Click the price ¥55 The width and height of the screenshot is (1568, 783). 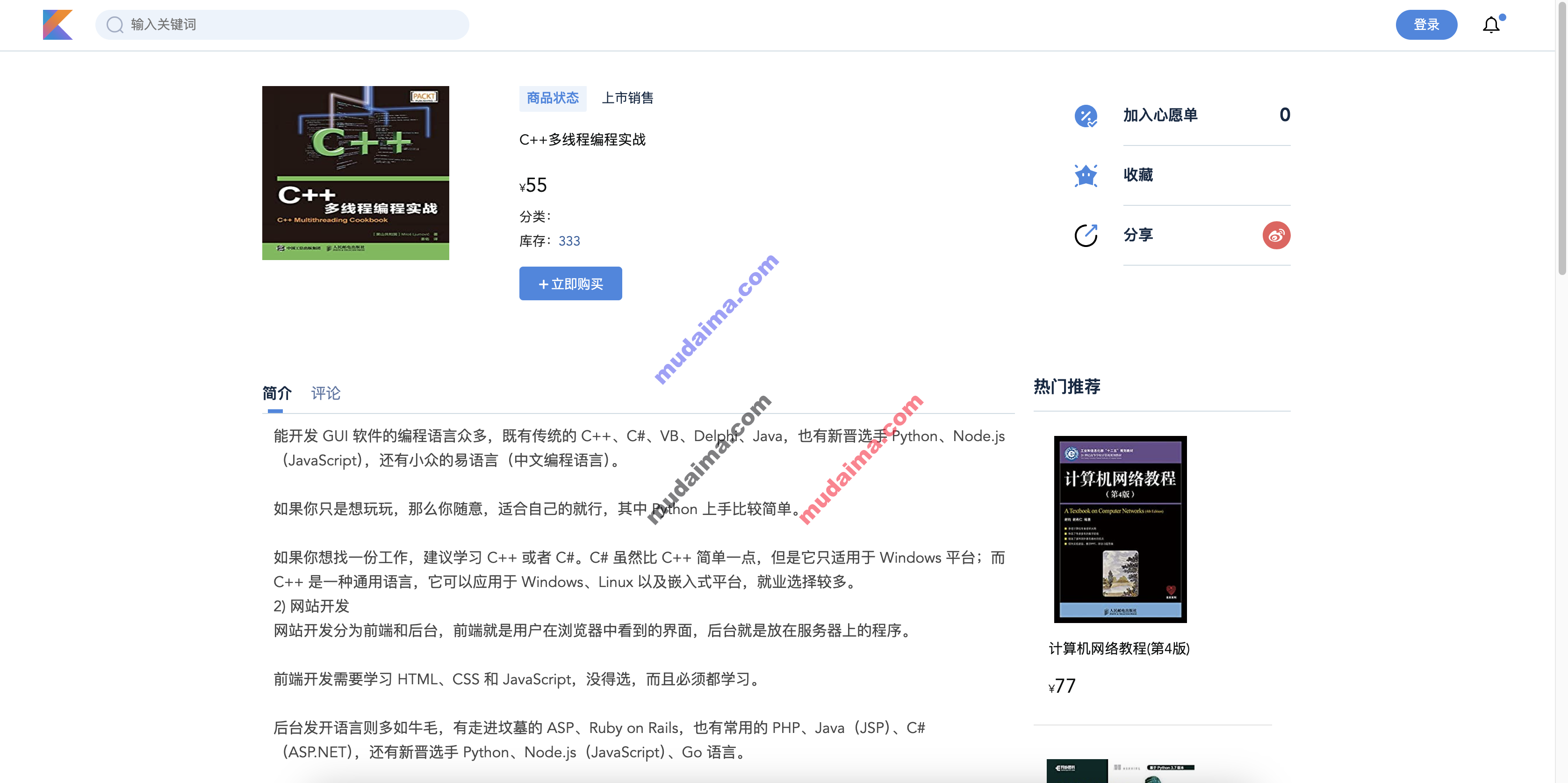point(533,185)
